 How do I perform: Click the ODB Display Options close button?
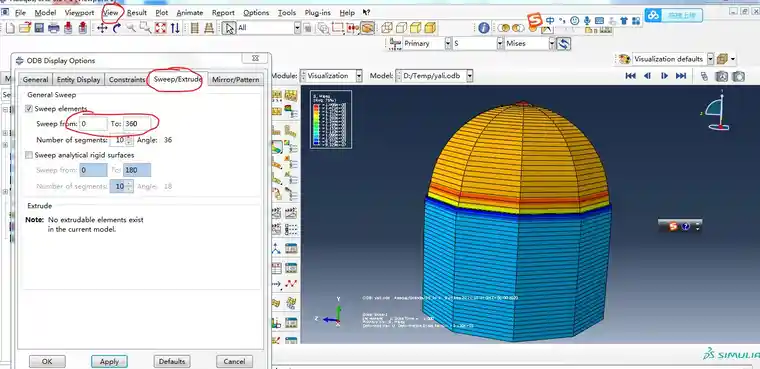point(255,58)
